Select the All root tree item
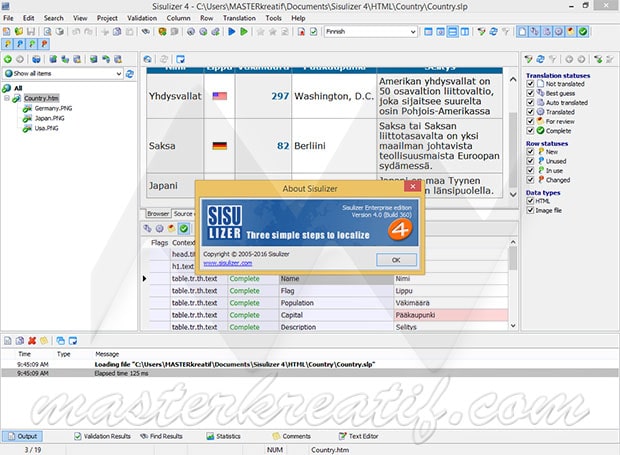 (18, 88)
